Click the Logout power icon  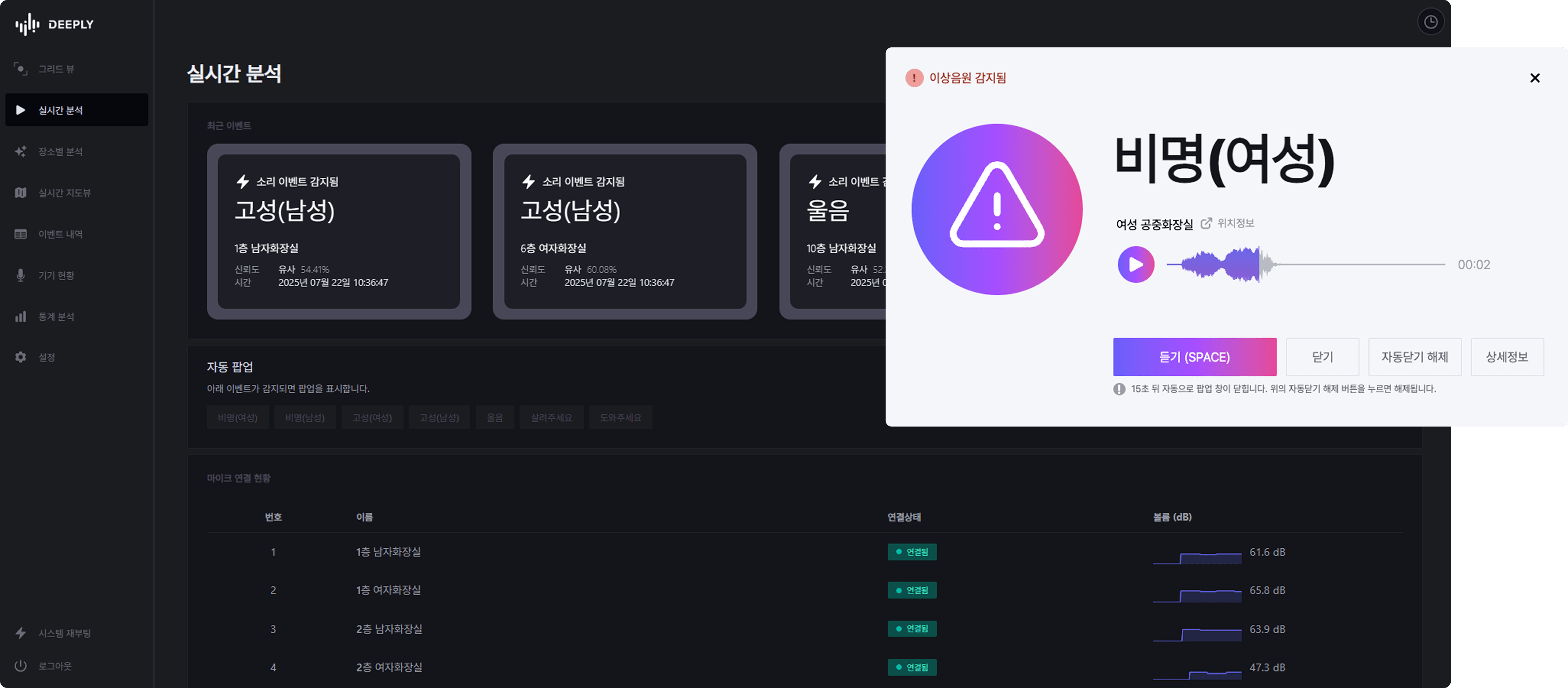[21, 666]
